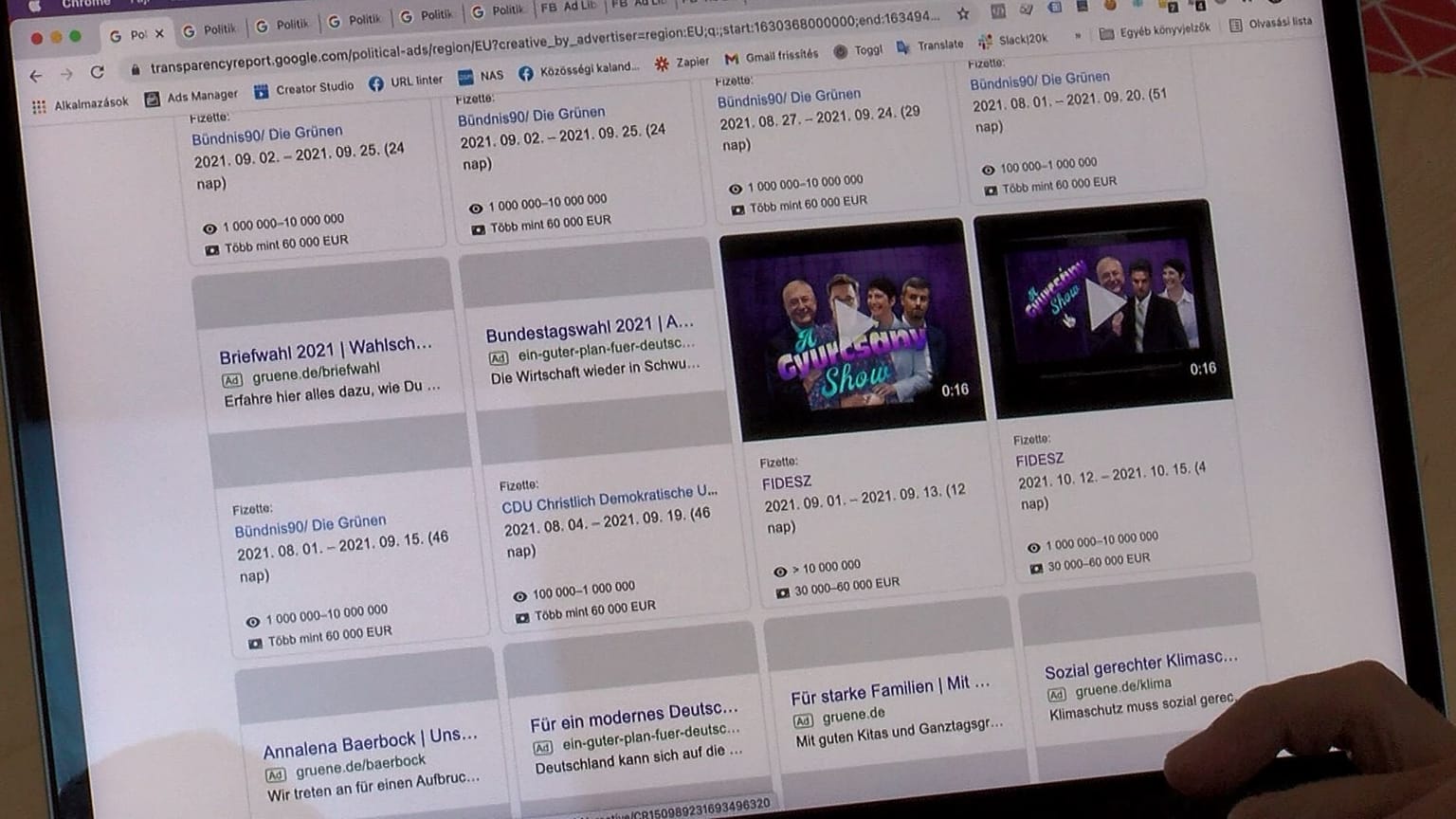The height and width of the screenshot is (819, 1456).
Task: Open the Bundestagswahl 2021 ad headline
Action: (590, 329)
